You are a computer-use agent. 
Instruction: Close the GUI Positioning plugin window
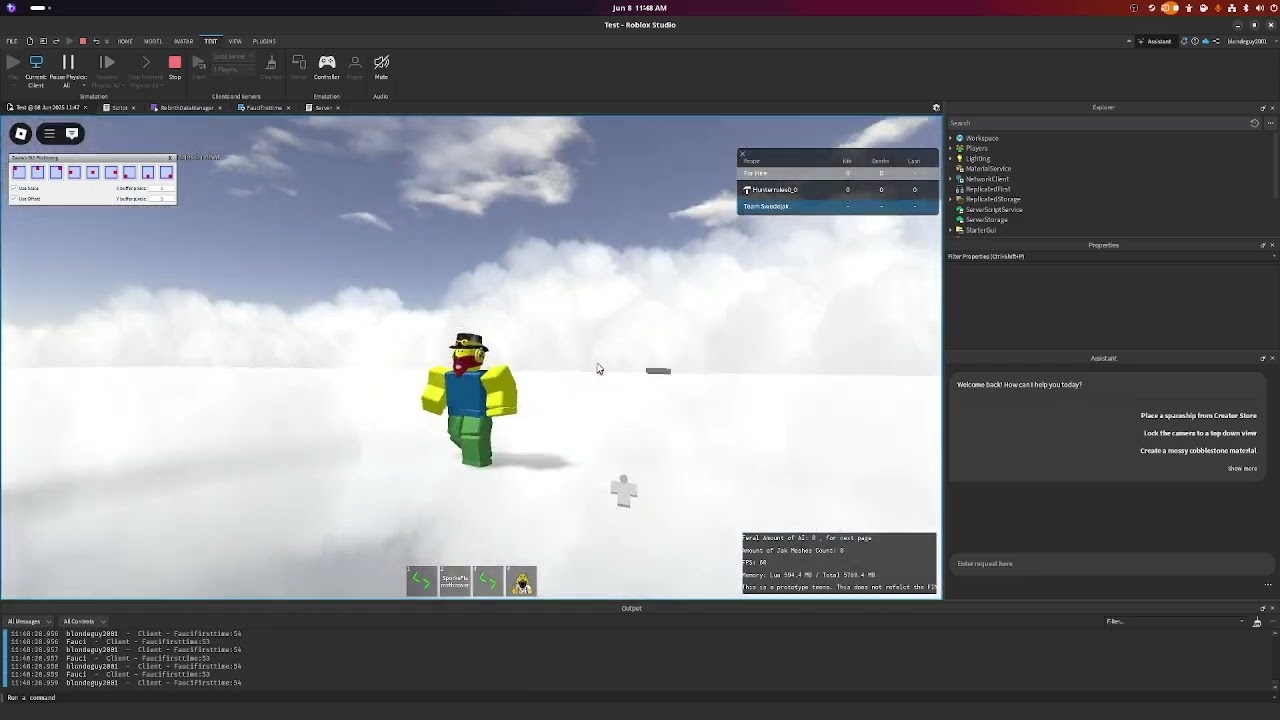pyautogui.click(x=171, y=158)
